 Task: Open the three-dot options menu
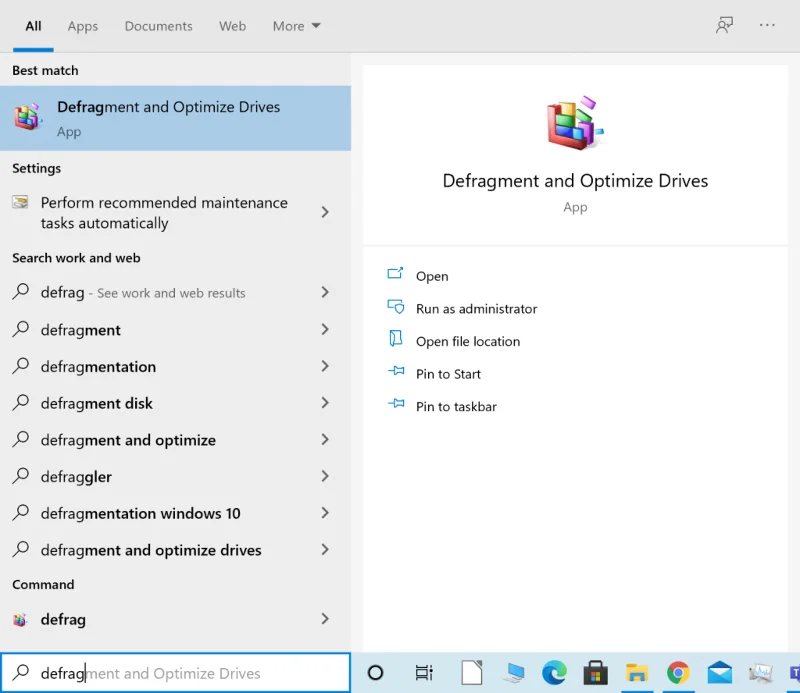(767, 25)
